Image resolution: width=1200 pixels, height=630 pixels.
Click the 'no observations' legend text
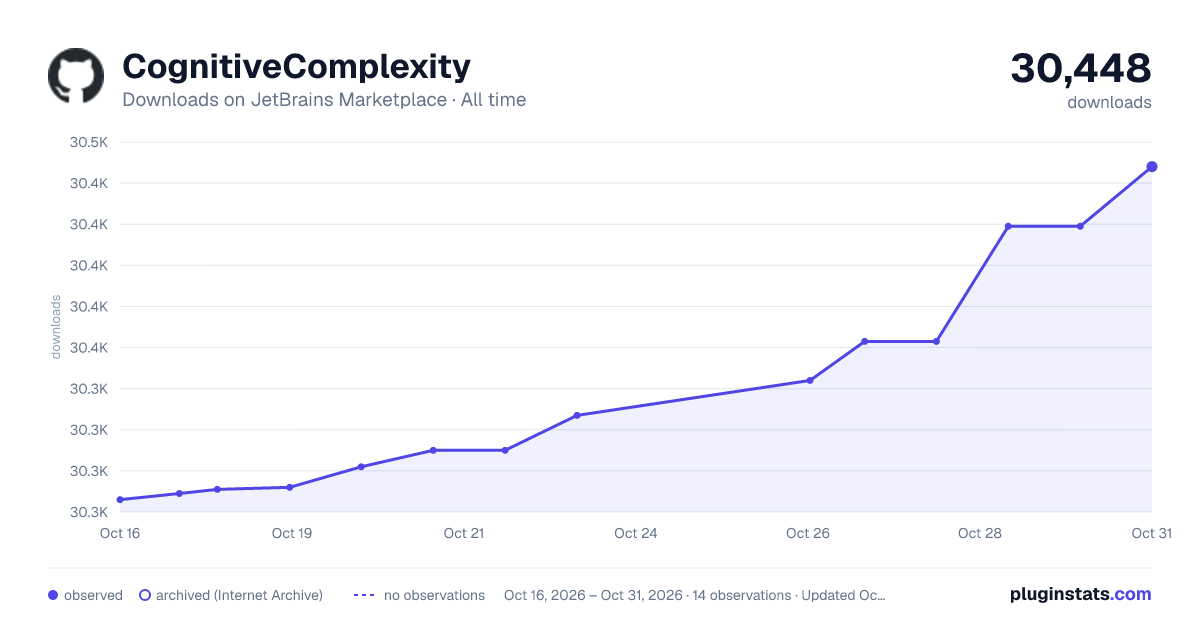(x=434, y=595)
